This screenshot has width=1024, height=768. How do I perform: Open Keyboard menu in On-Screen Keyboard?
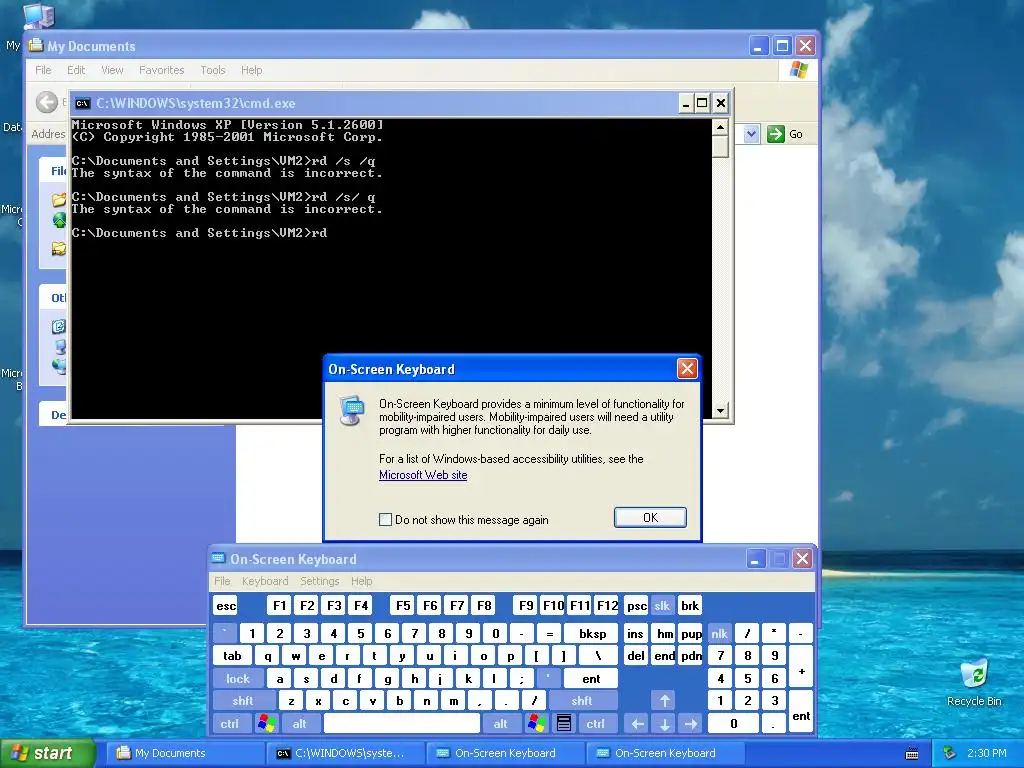264,581
